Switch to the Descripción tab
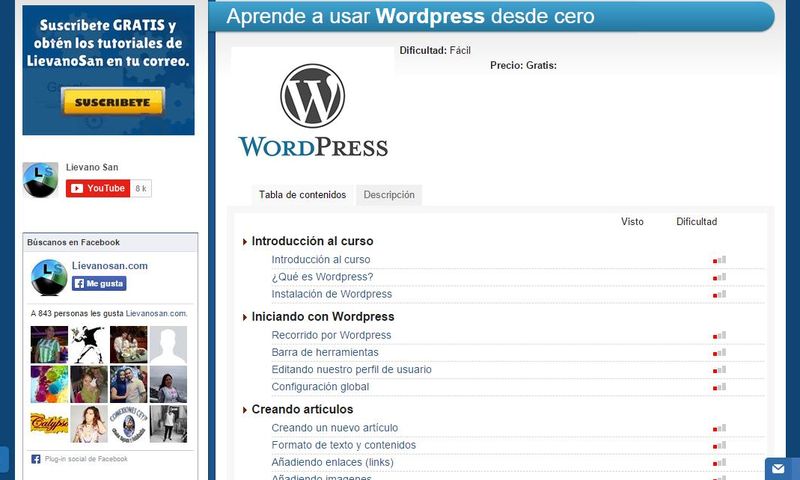 (389, 195)
